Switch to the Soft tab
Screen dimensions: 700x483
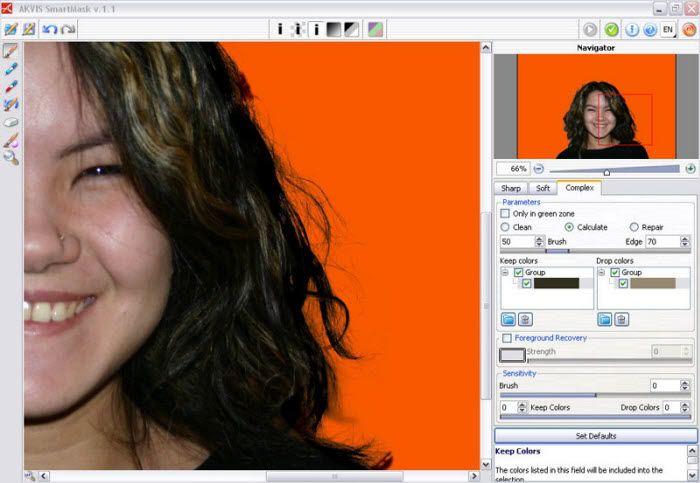click(542, 187)
